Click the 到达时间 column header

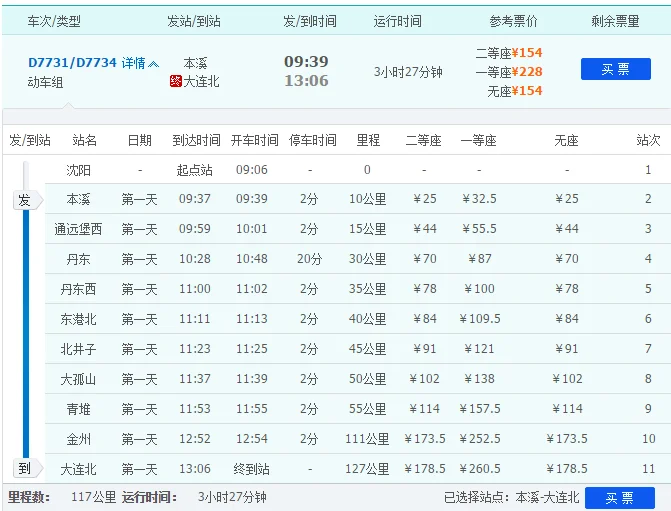point(196,140)
